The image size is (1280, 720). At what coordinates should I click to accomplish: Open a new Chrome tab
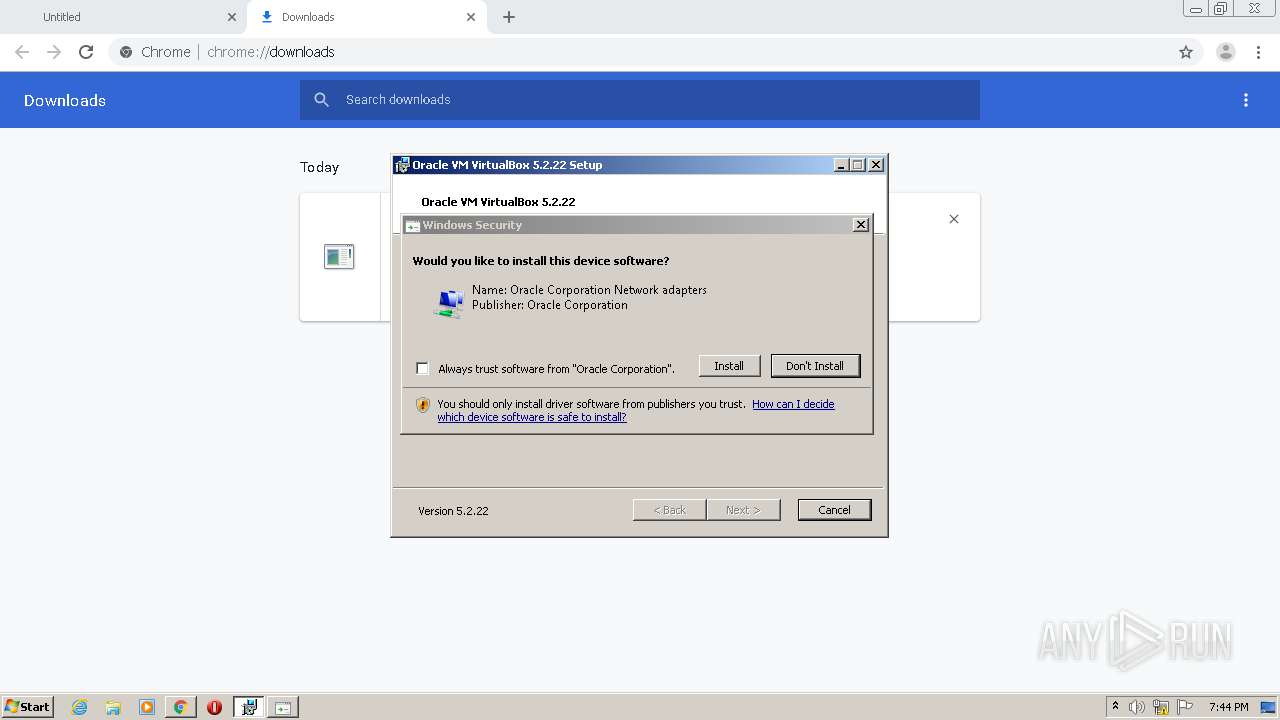click(509, 17)
